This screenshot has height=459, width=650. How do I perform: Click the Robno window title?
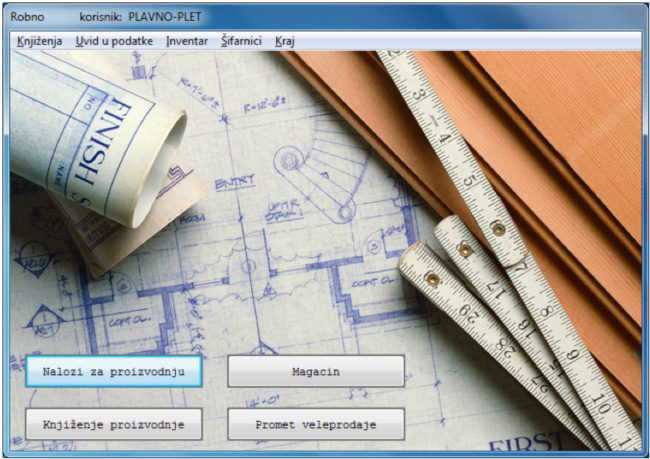click(x=27, y=17)
